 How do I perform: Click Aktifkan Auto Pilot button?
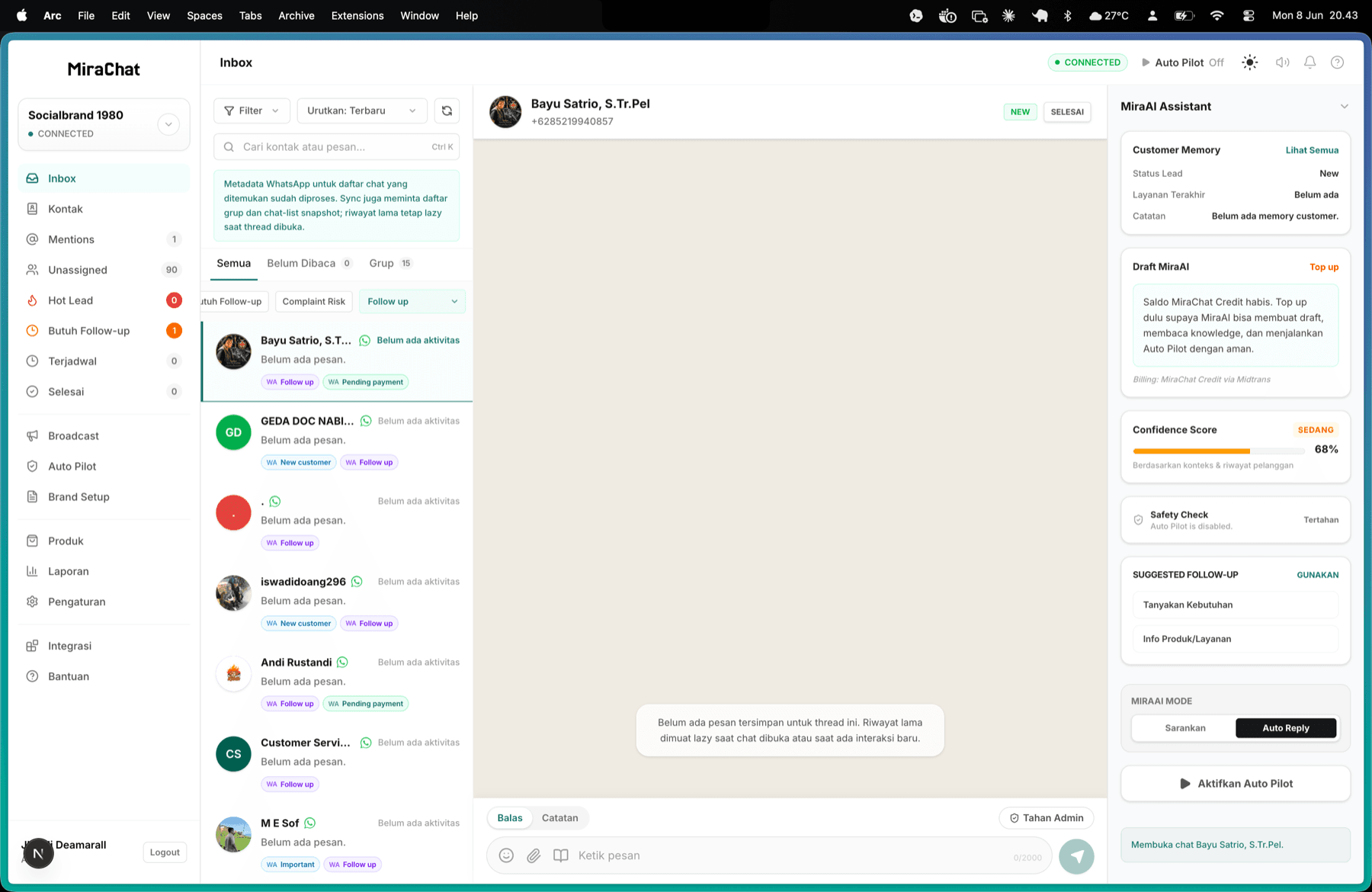click(x=1236, y=784)
